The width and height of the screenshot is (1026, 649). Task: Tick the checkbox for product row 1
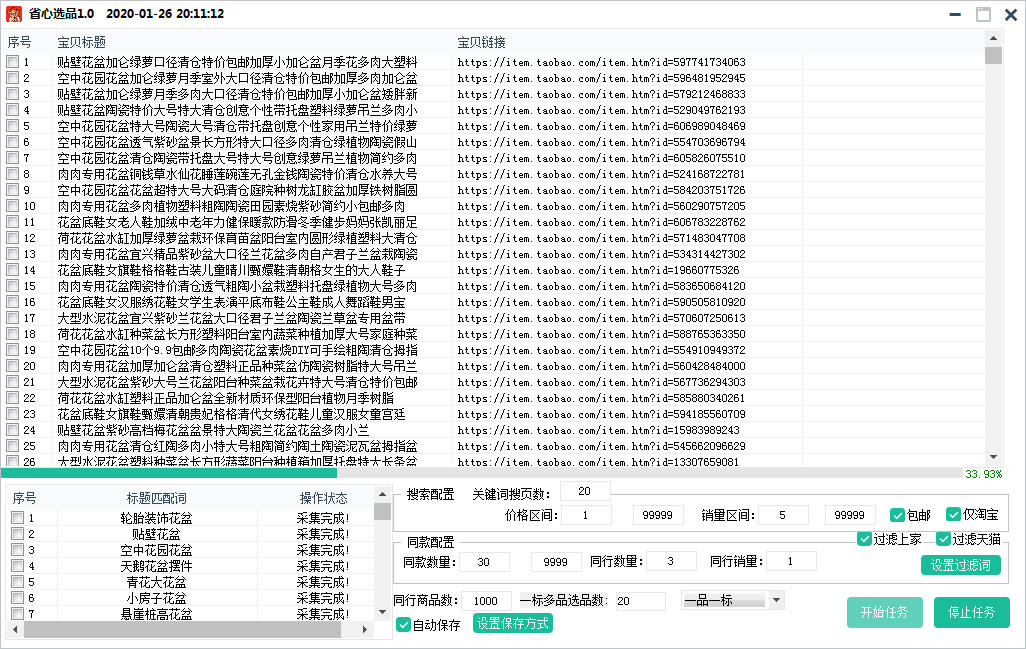(12, 62)
